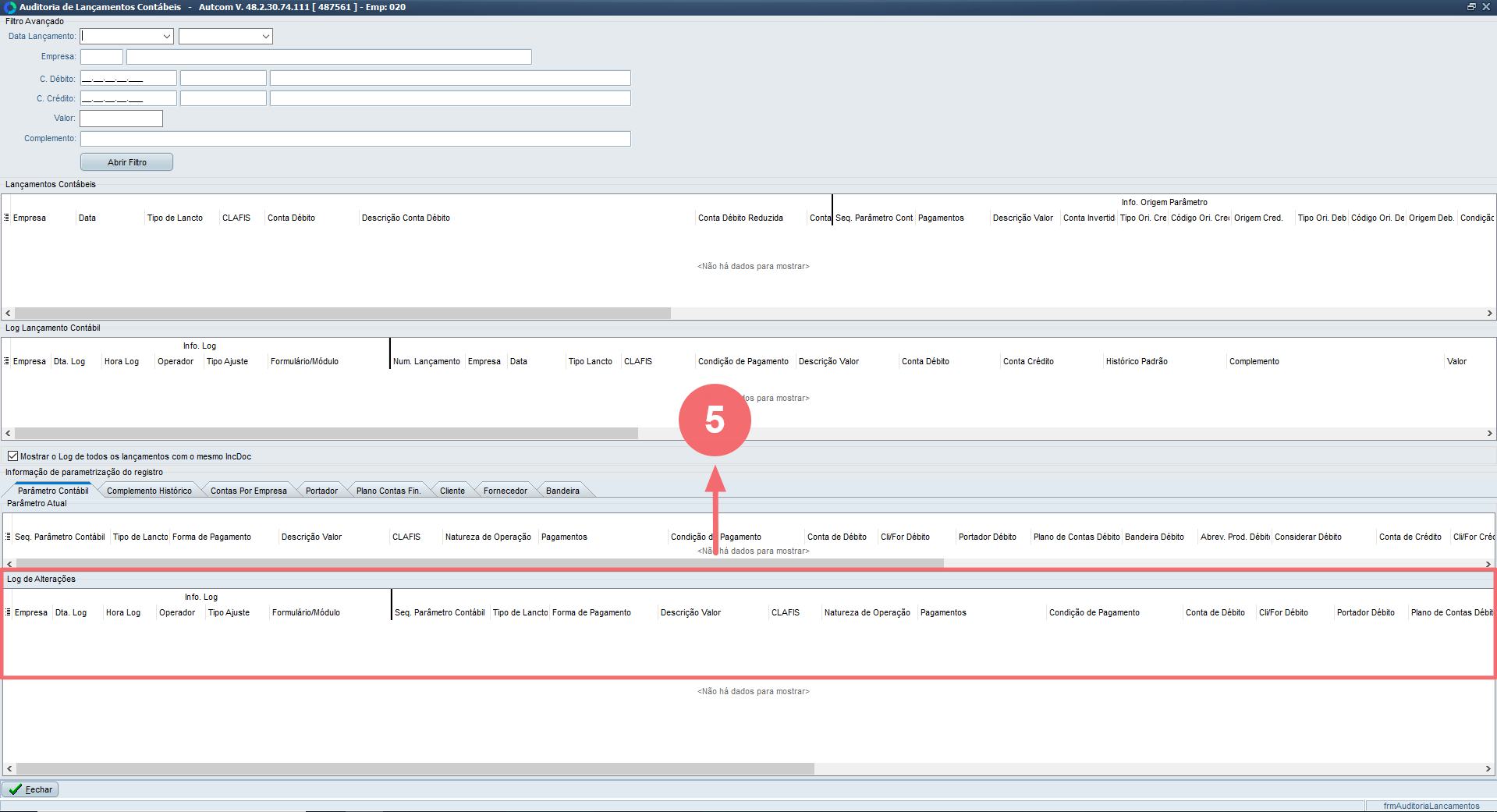
Task: Click the Empresa name input field
Action: pos(328,57)
